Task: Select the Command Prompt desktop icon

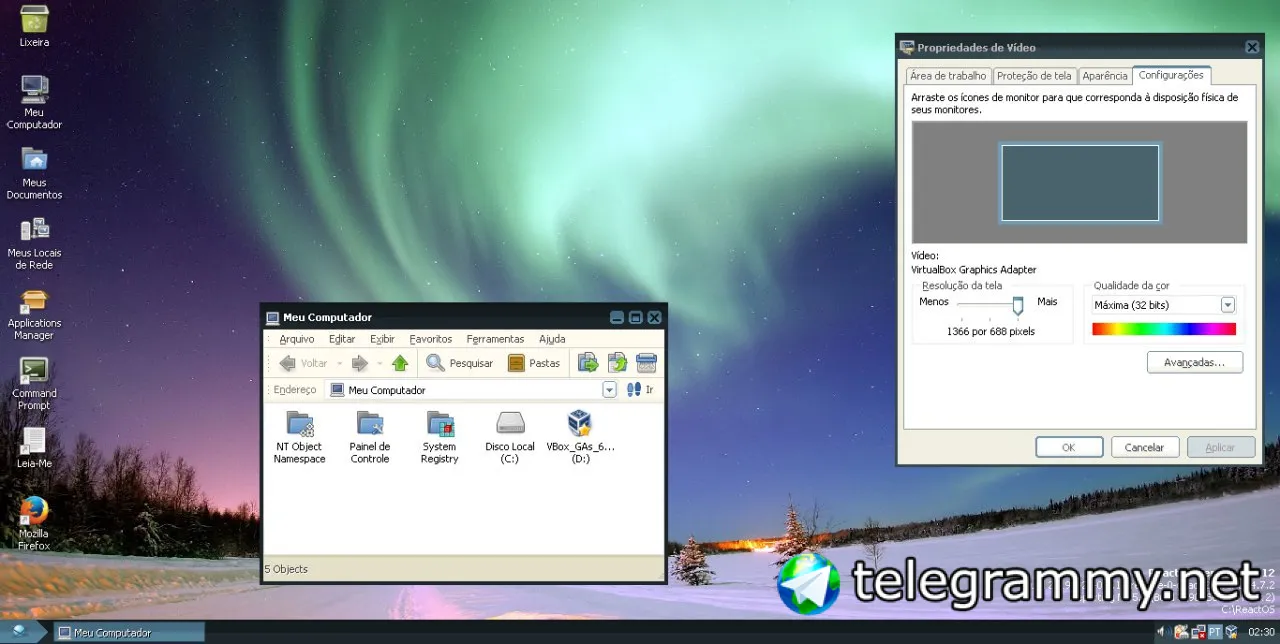Action: pos(34,384)
